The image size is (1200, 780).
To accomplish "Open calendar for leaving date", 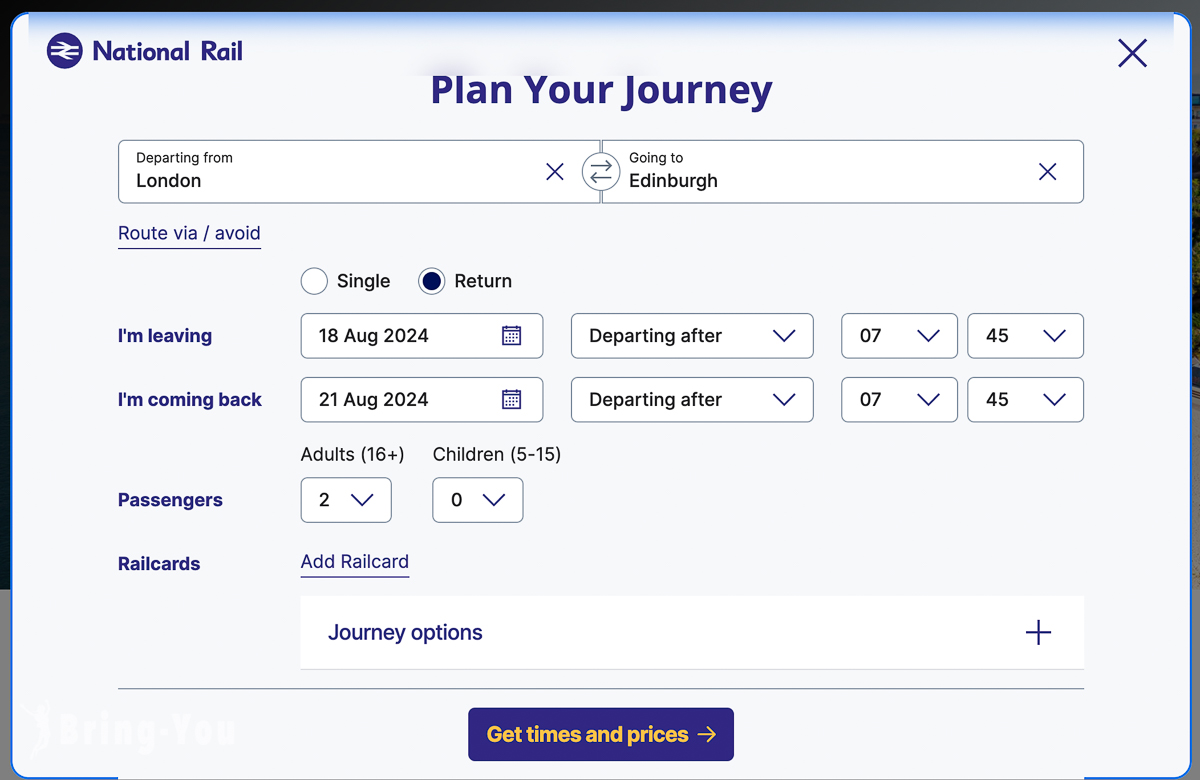I will pos(511,336).
